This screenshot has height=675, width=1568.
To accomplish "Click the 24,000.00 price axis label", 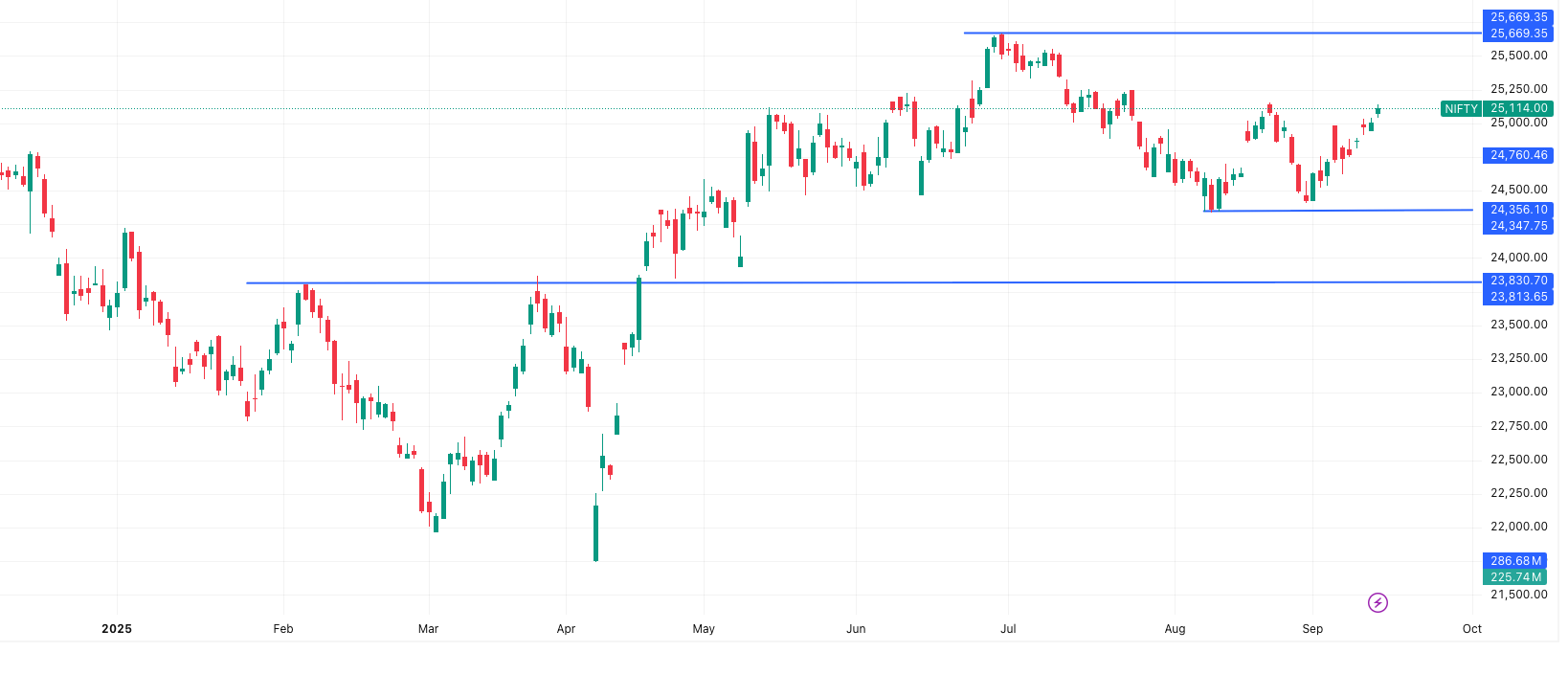I will (x=1518, y=258).
